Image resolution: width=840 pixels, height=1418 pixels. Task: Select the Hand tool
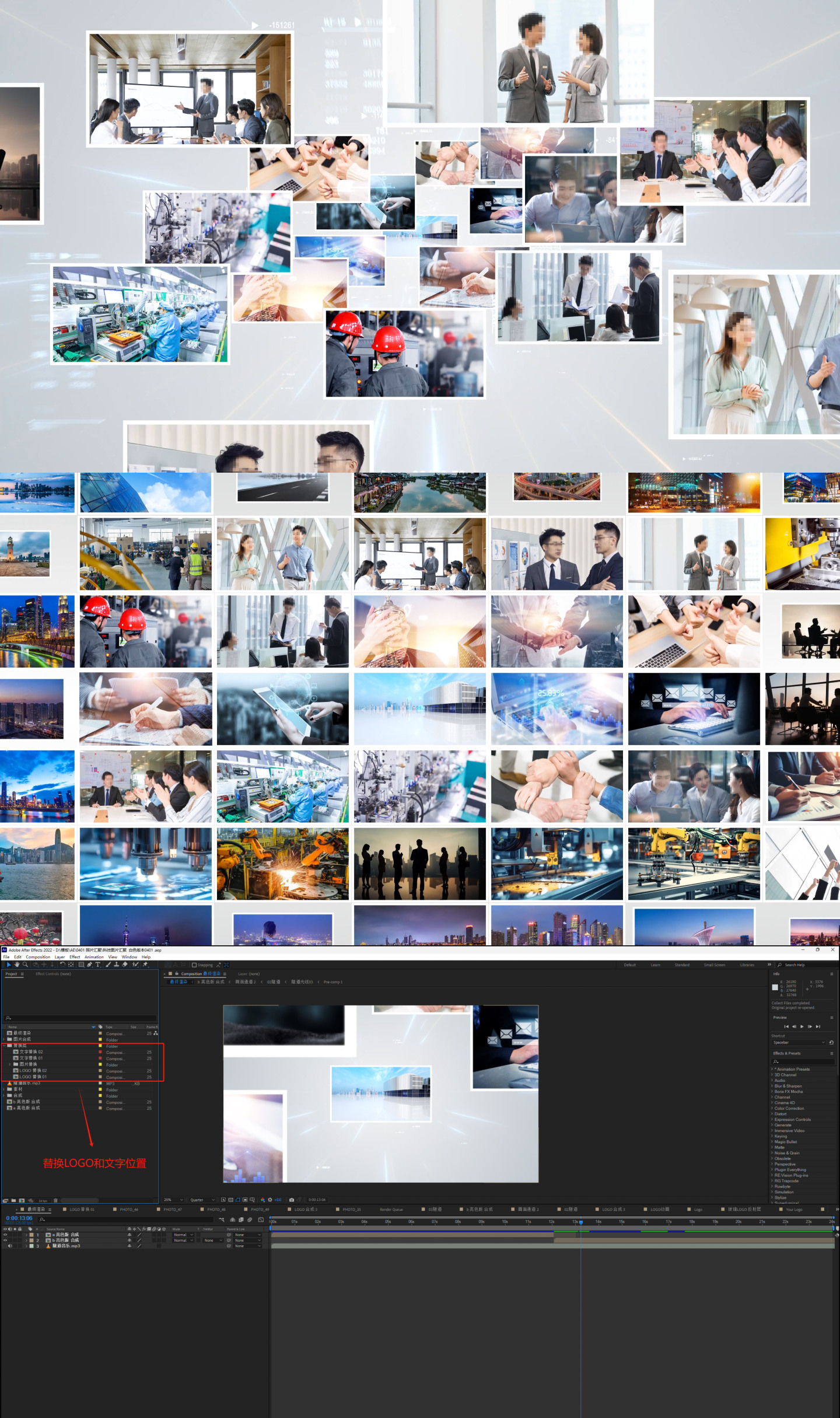point(17,965)
